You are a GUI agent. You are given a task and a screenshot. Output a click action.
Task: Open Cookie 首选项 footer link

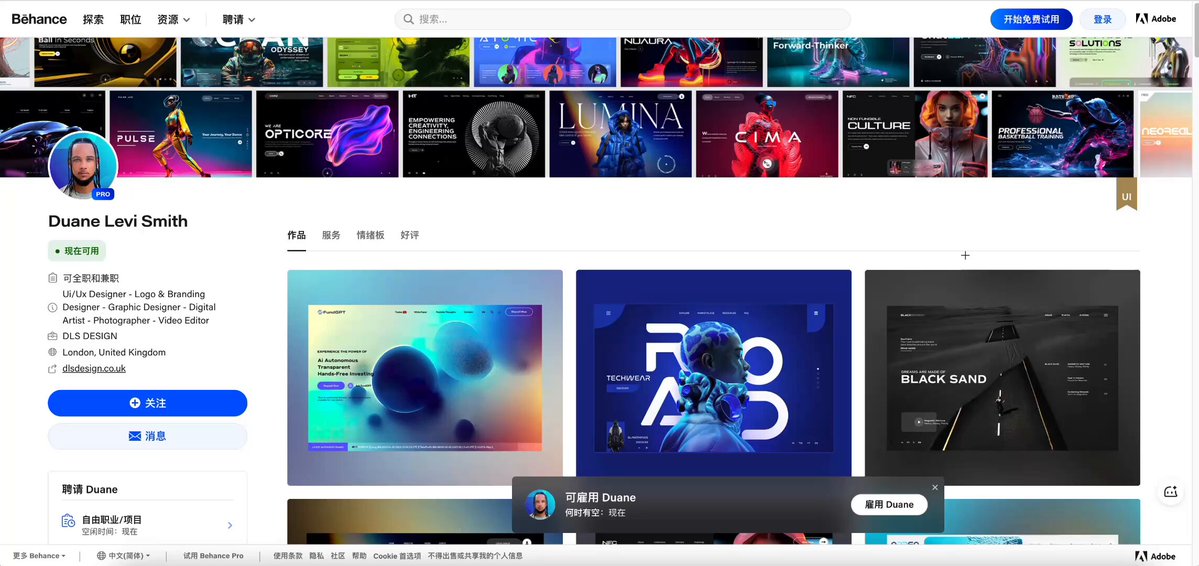397,556
